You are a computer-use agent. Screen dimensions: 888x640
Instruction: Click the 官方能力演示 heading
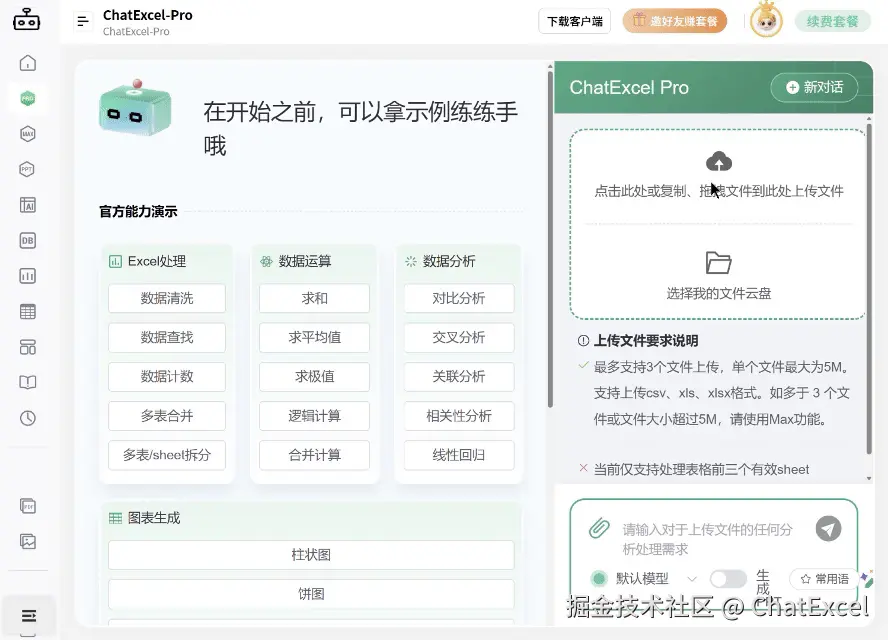[x=138, y=211]
